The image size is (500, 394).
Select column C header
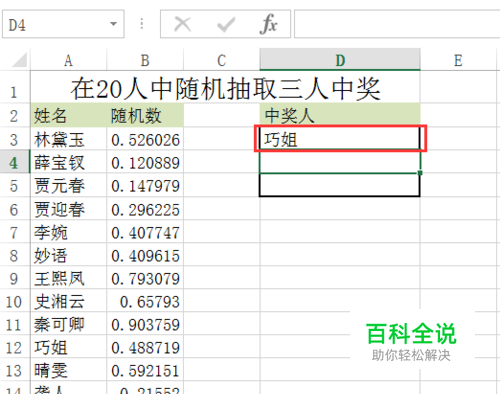222,60
